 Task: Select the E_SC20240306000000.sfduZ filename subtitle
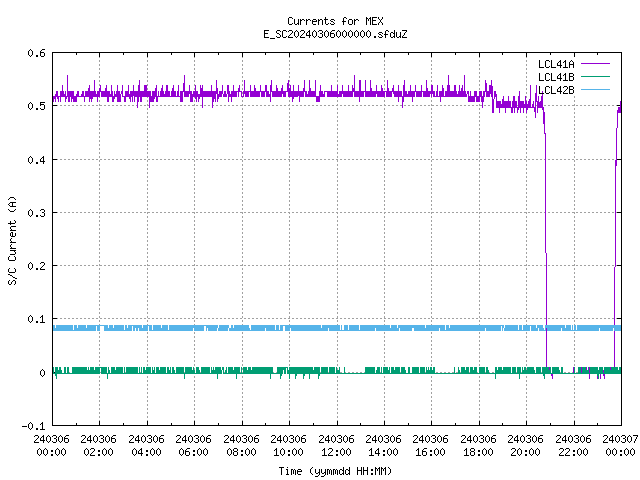(x=335, y=34)
